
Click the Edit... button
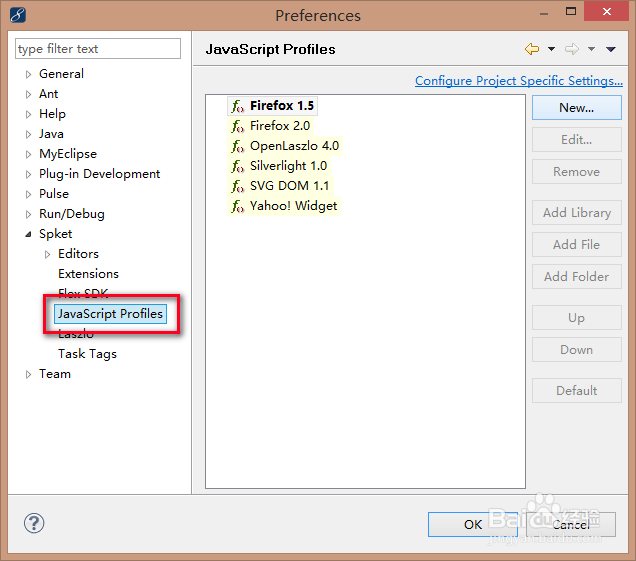tap(577, 140)
